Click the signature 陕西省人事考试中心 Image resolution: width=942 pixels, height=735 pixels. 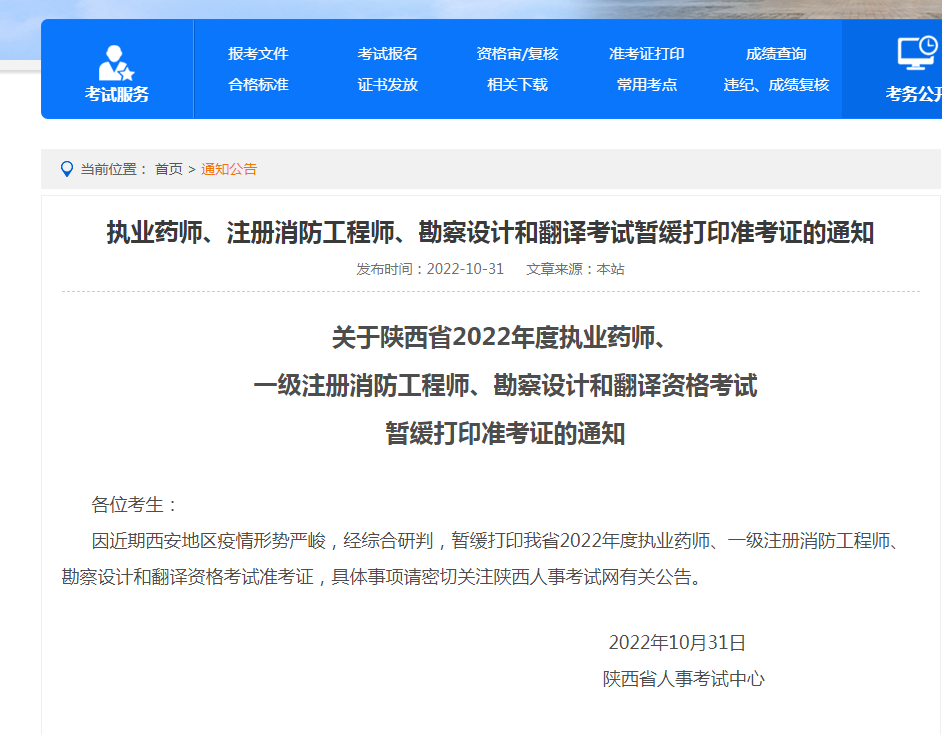point(684,679)
